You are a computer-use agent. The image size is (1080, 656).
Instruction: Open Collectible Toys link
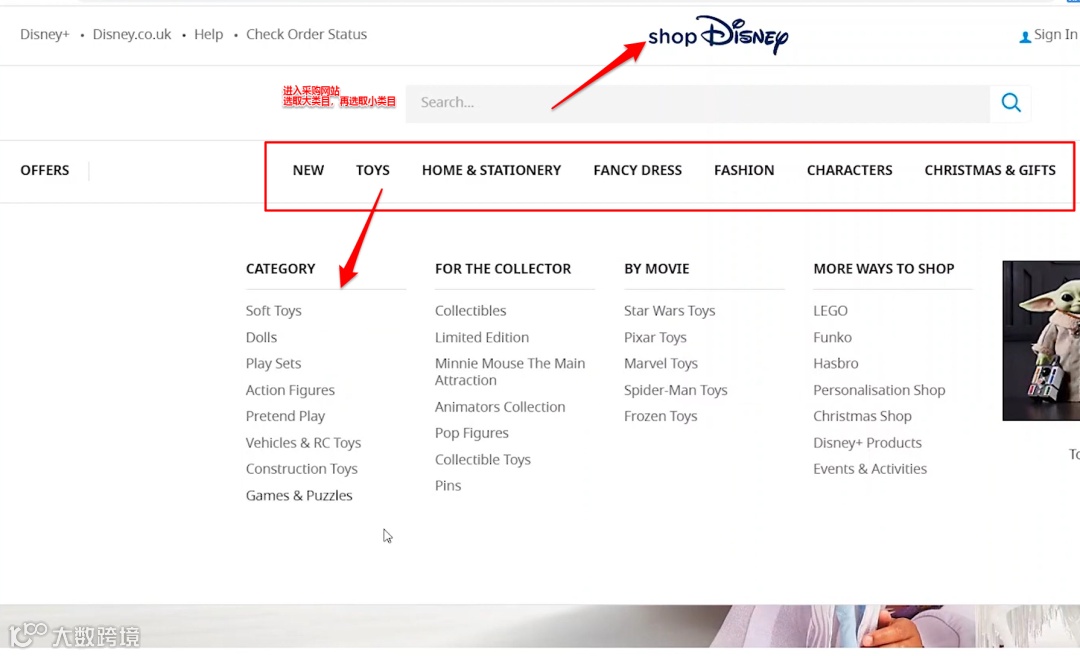(483, 460)
